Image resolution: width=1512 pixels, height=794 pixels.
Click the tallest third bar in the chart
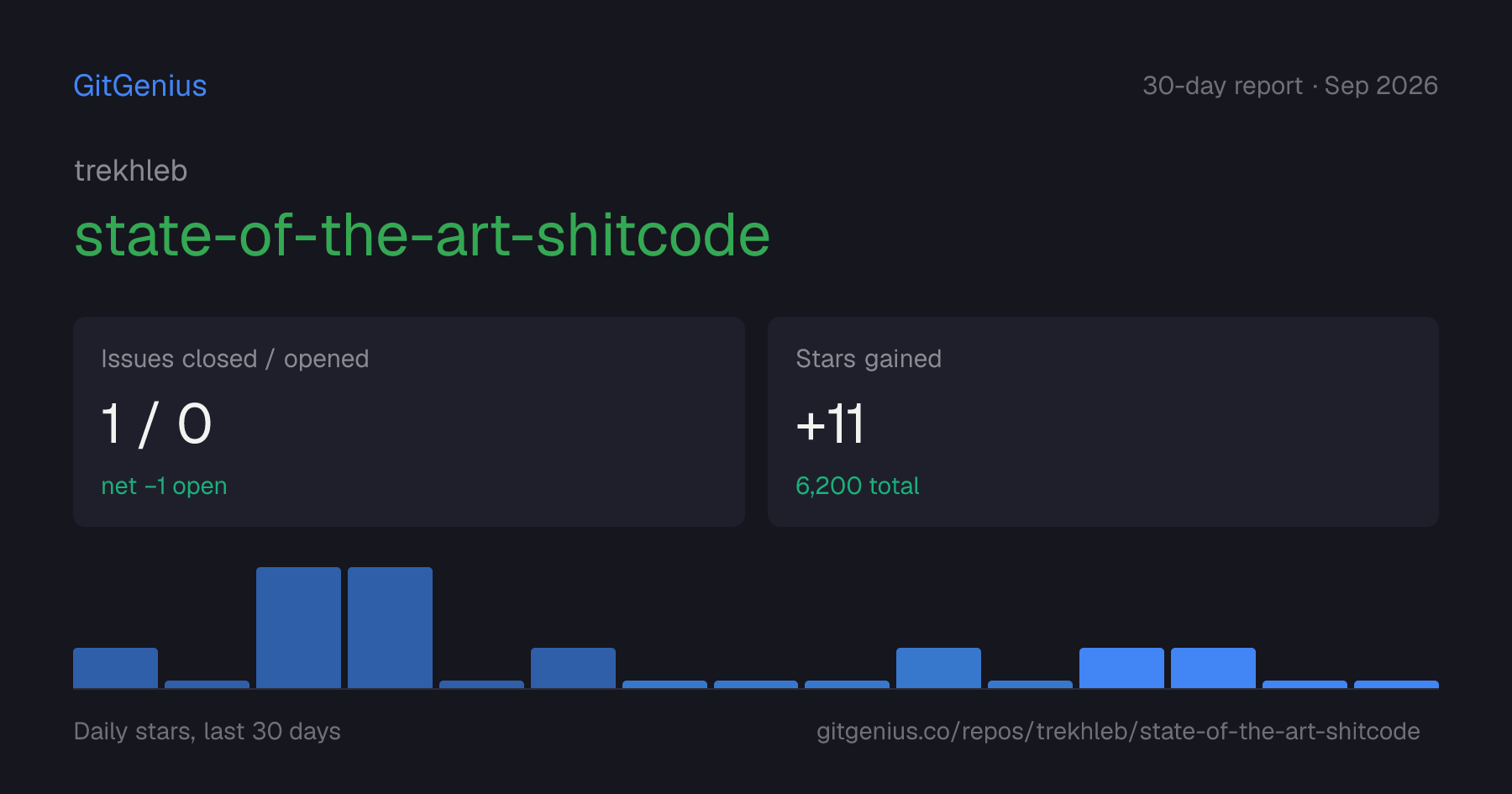pyautogui.click(x=298, y=628)
